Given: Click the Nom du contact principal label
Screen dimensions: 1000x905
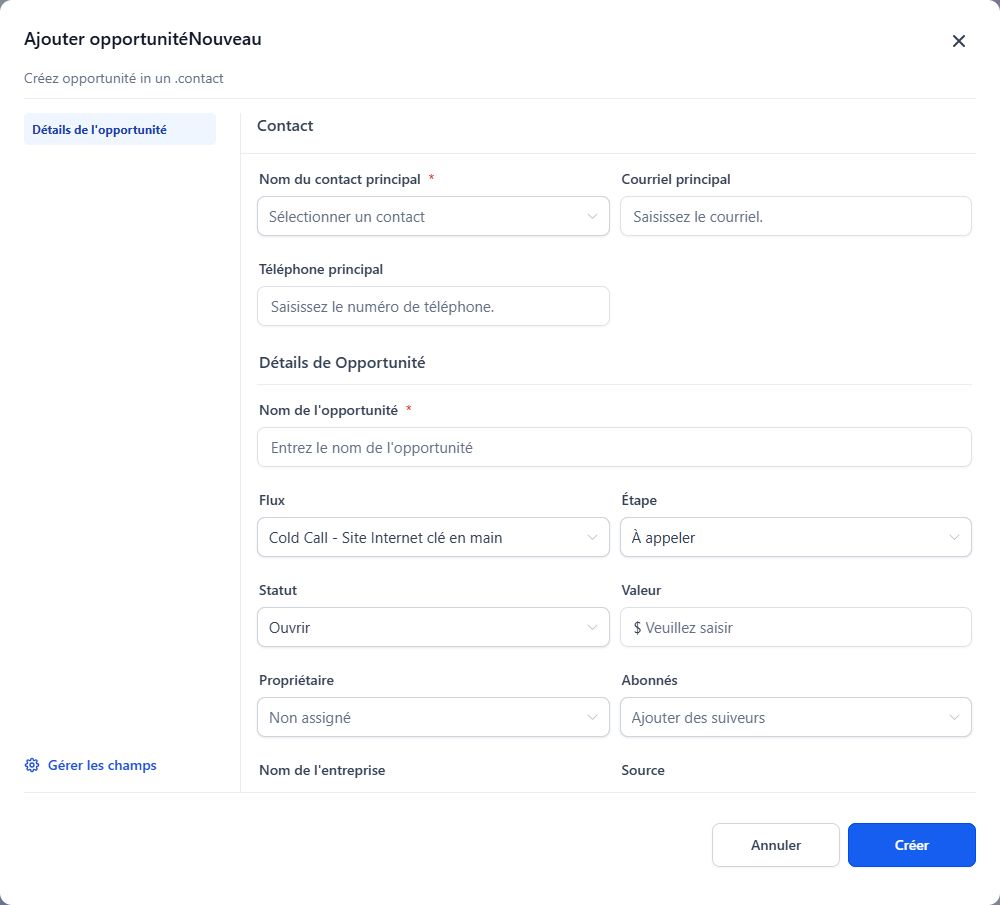Looking at the screenshot, I should tap(340, 179).
